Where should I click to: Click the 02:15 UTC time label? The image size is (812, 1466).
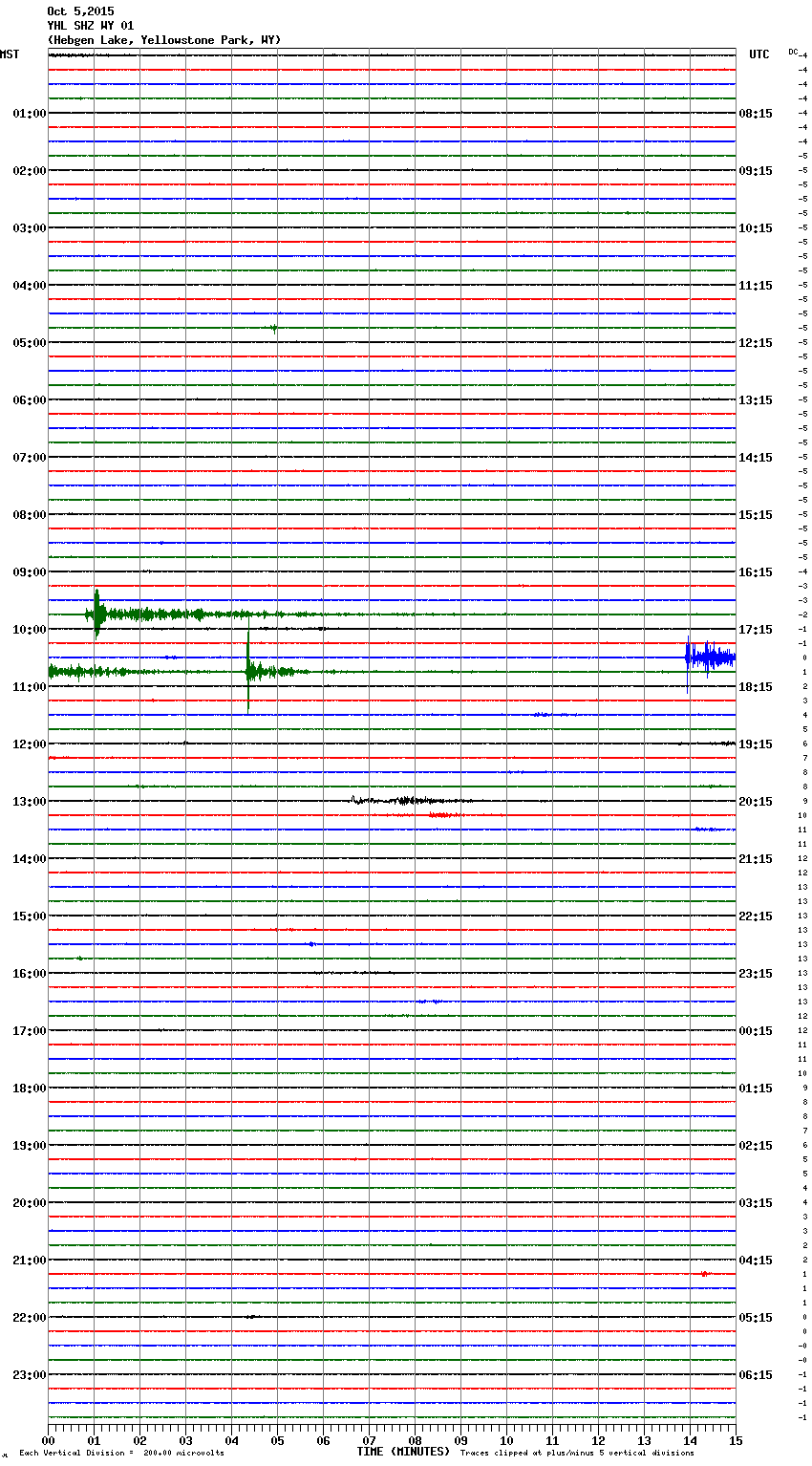click(x=756, y=1146)
